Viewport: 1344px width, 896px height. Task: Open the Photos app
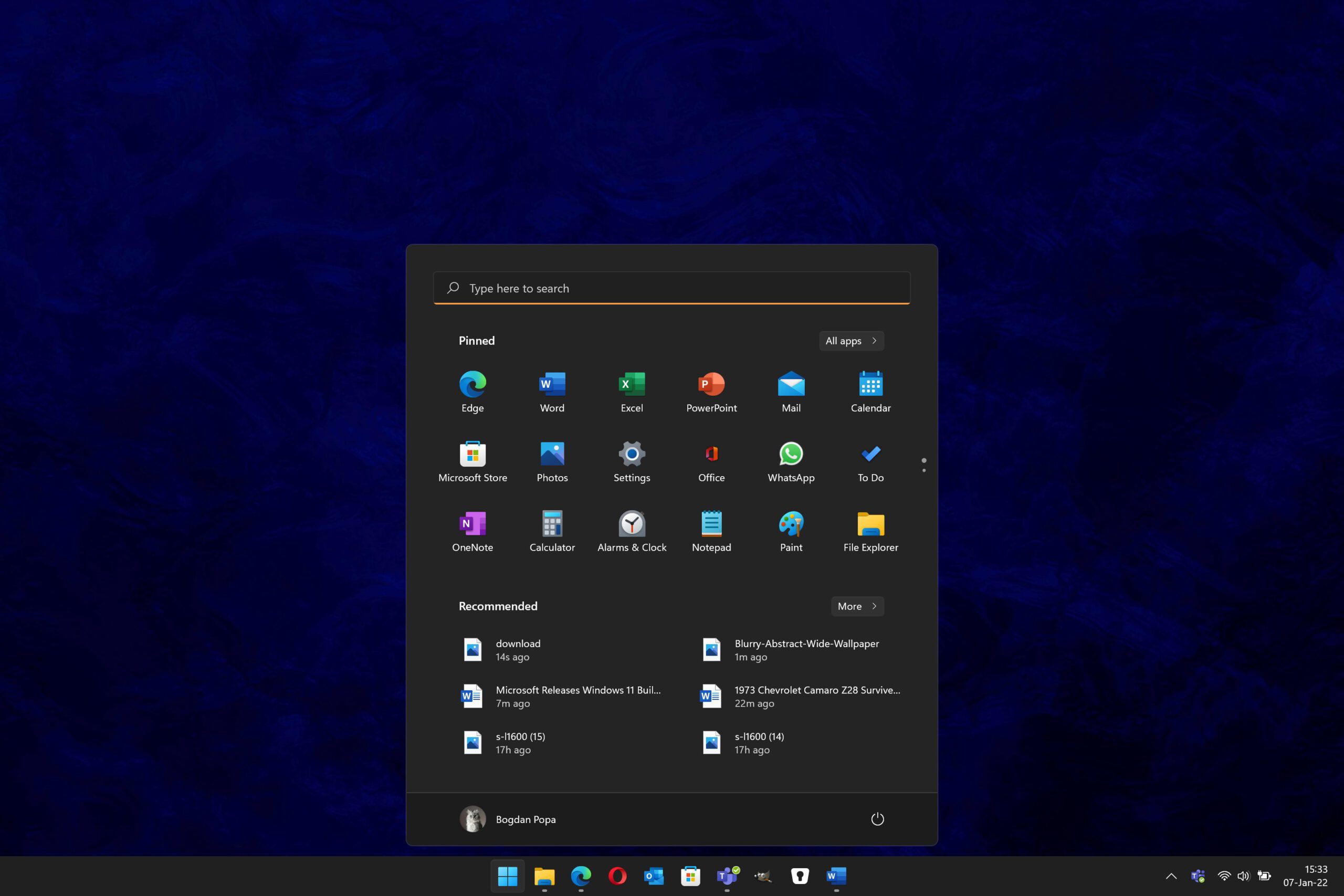[552, 462]
